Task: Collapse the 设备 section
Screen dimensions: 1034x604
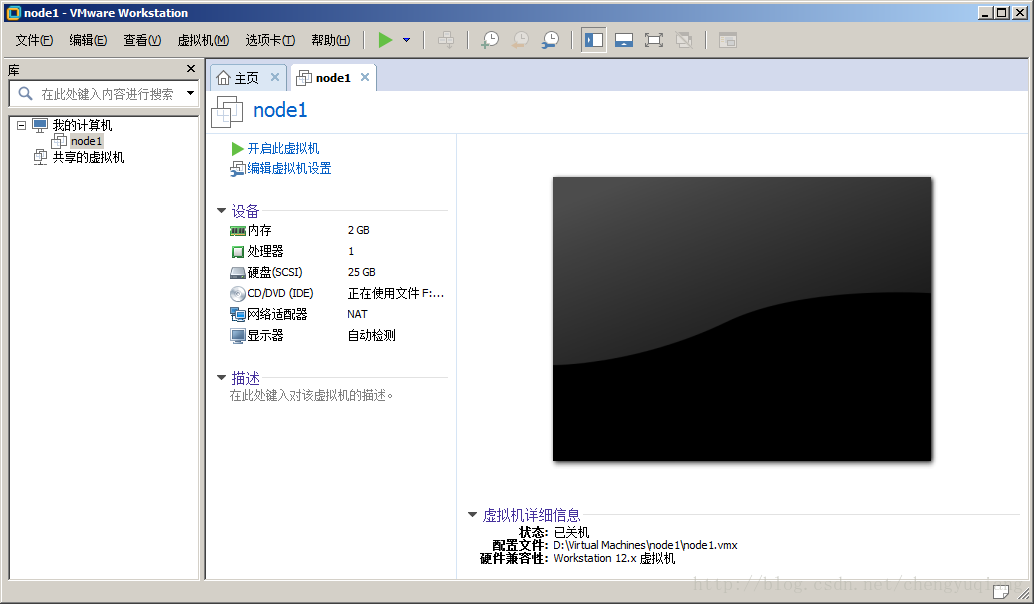Action: (x=222, y=211)
